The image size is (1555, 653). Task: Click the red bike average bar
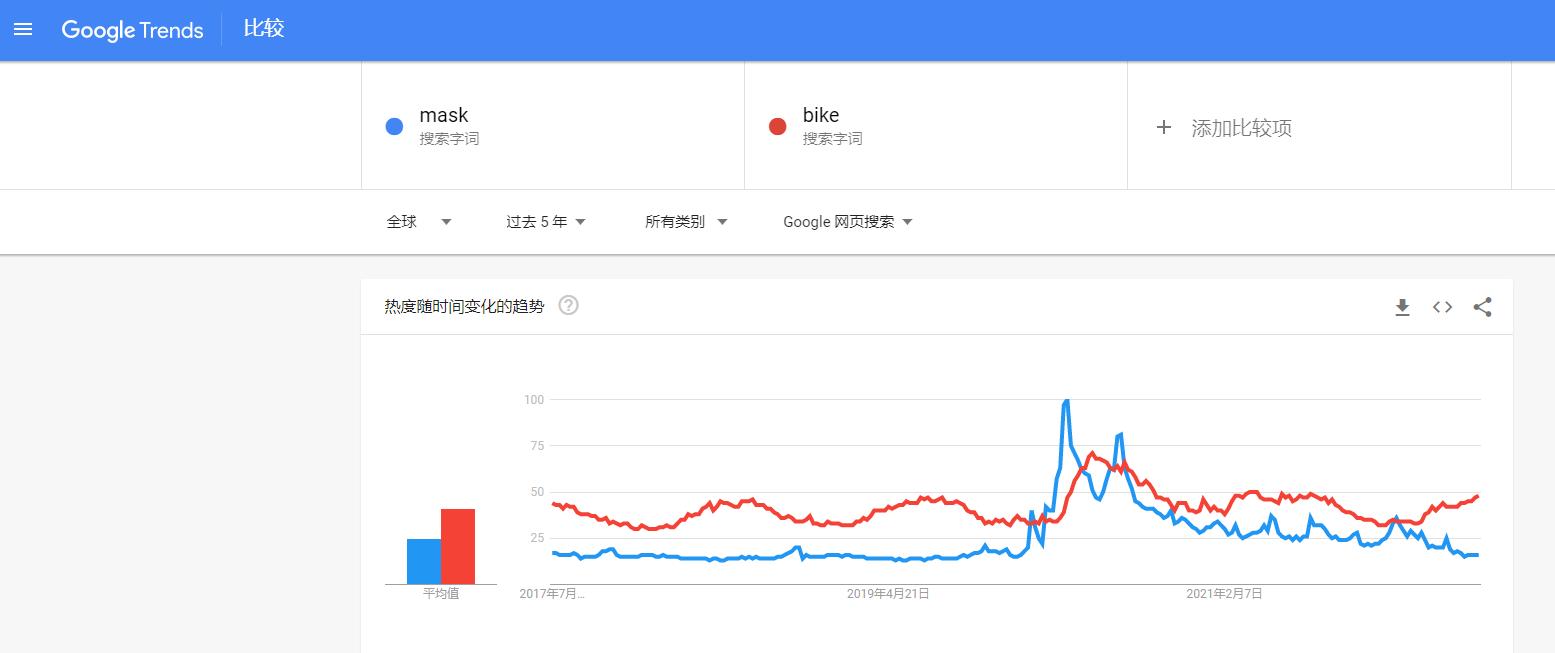(x=458, y=546)
